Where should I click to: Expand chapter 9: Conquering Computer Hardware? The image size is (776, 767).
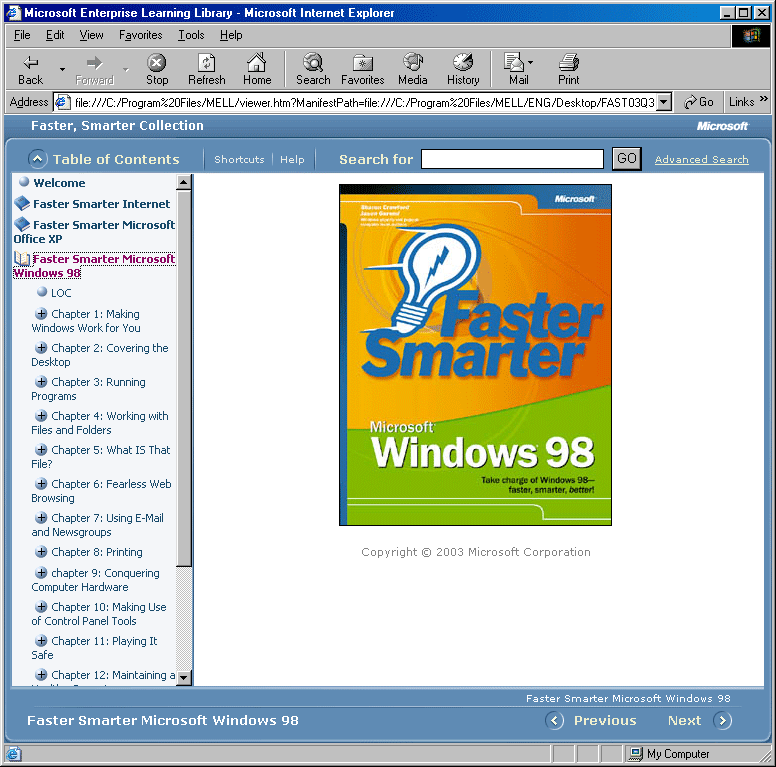42,573
